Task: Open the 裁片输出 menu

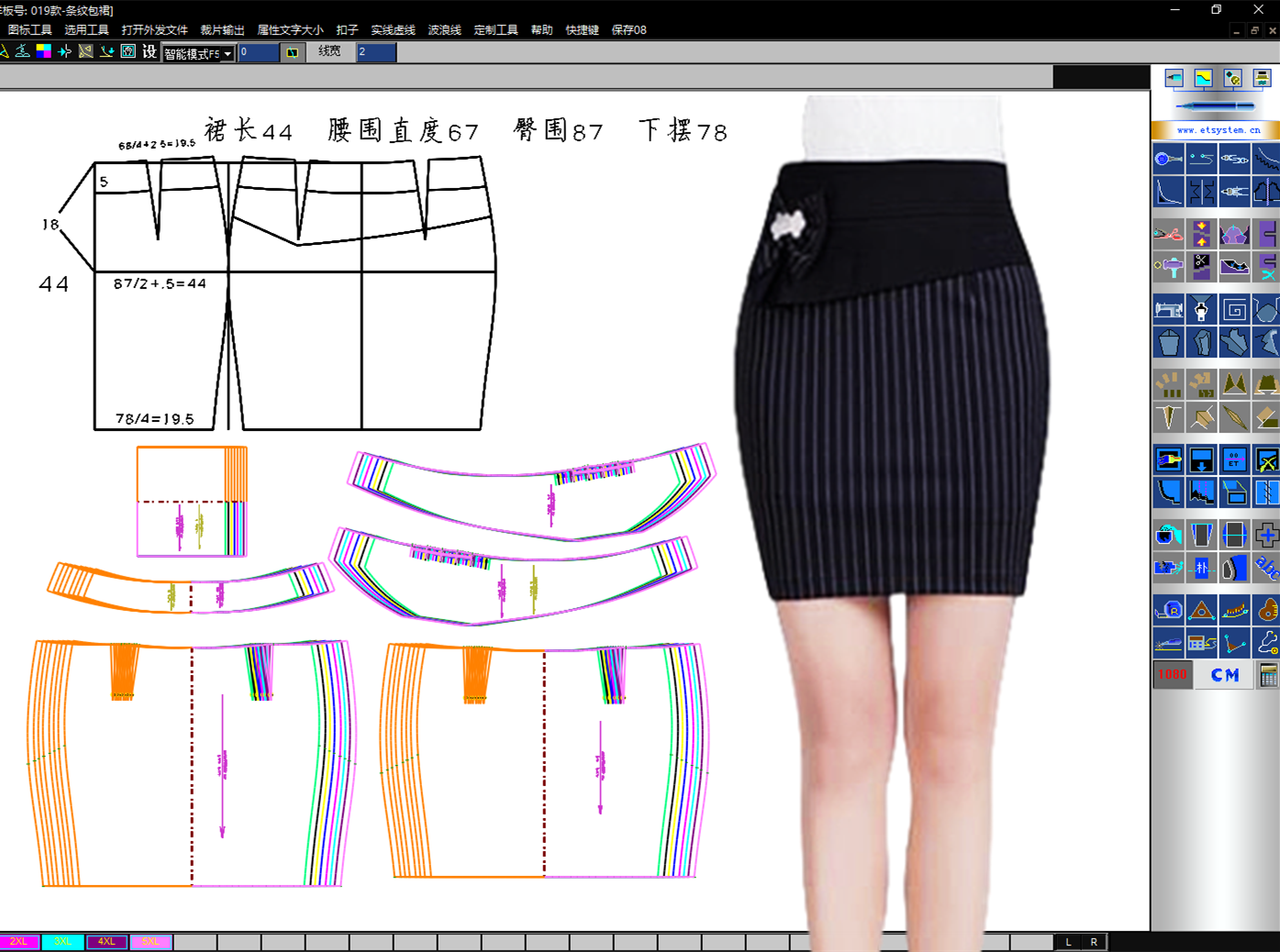Action: coord(222,30)
